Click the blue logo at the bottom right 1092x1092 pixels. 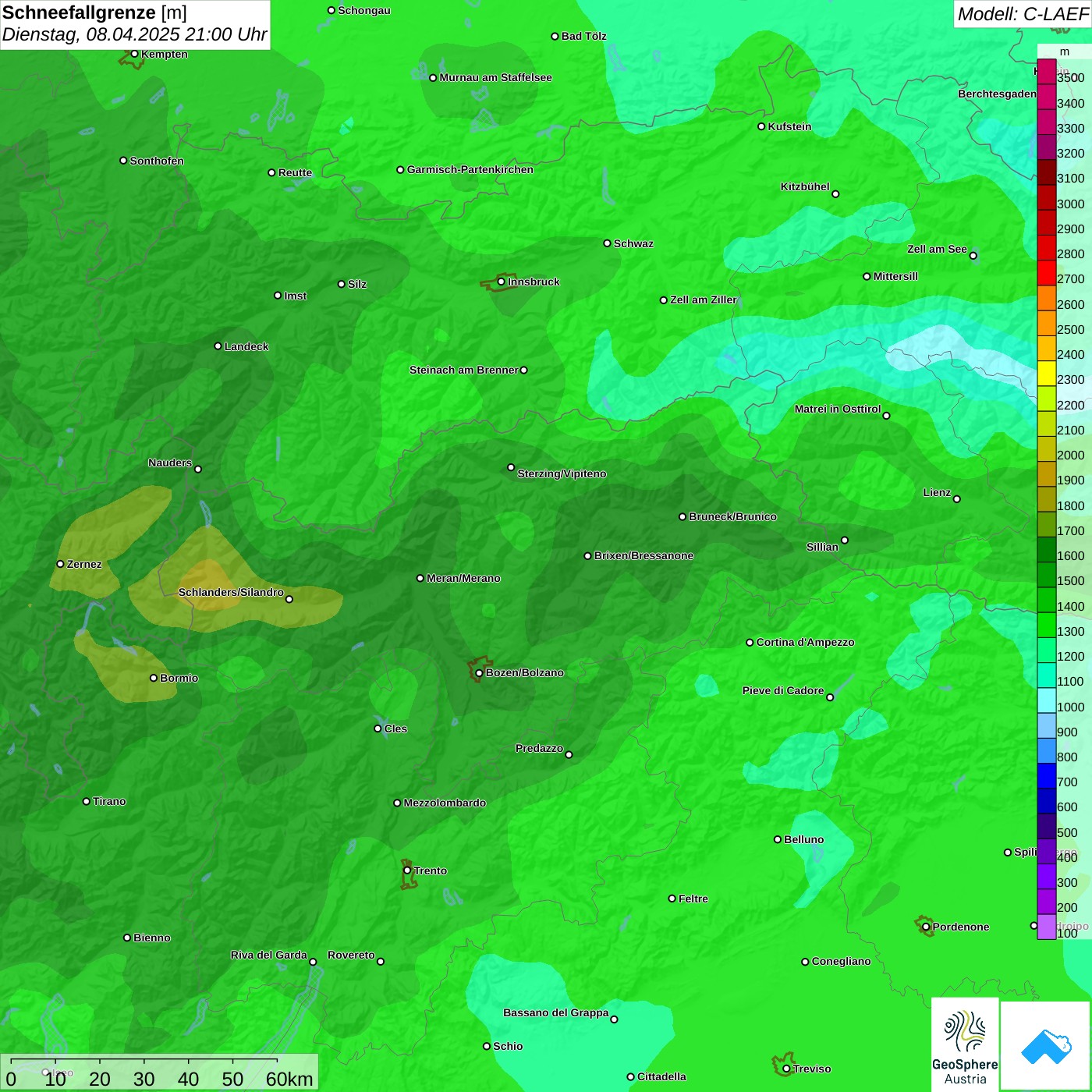pyautogui.click(x=1046, y=1046)
